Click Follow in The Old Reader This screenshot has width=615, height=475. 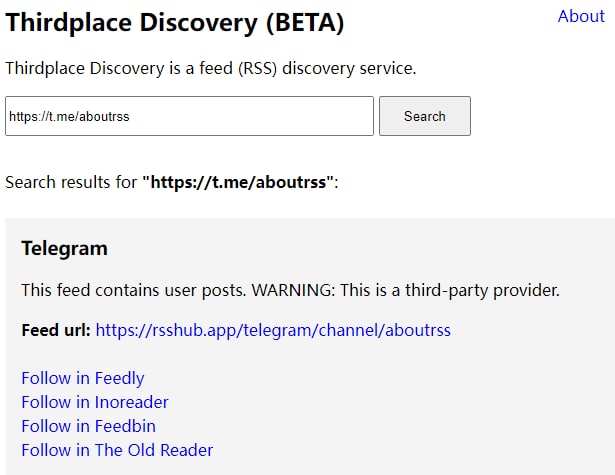point(117,450)
